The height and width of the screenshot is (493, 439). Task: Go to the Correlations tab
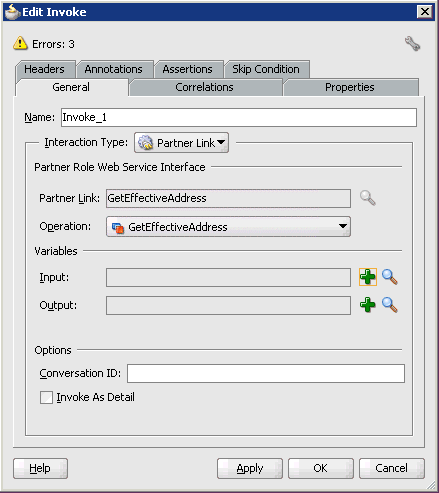[205, 87]
